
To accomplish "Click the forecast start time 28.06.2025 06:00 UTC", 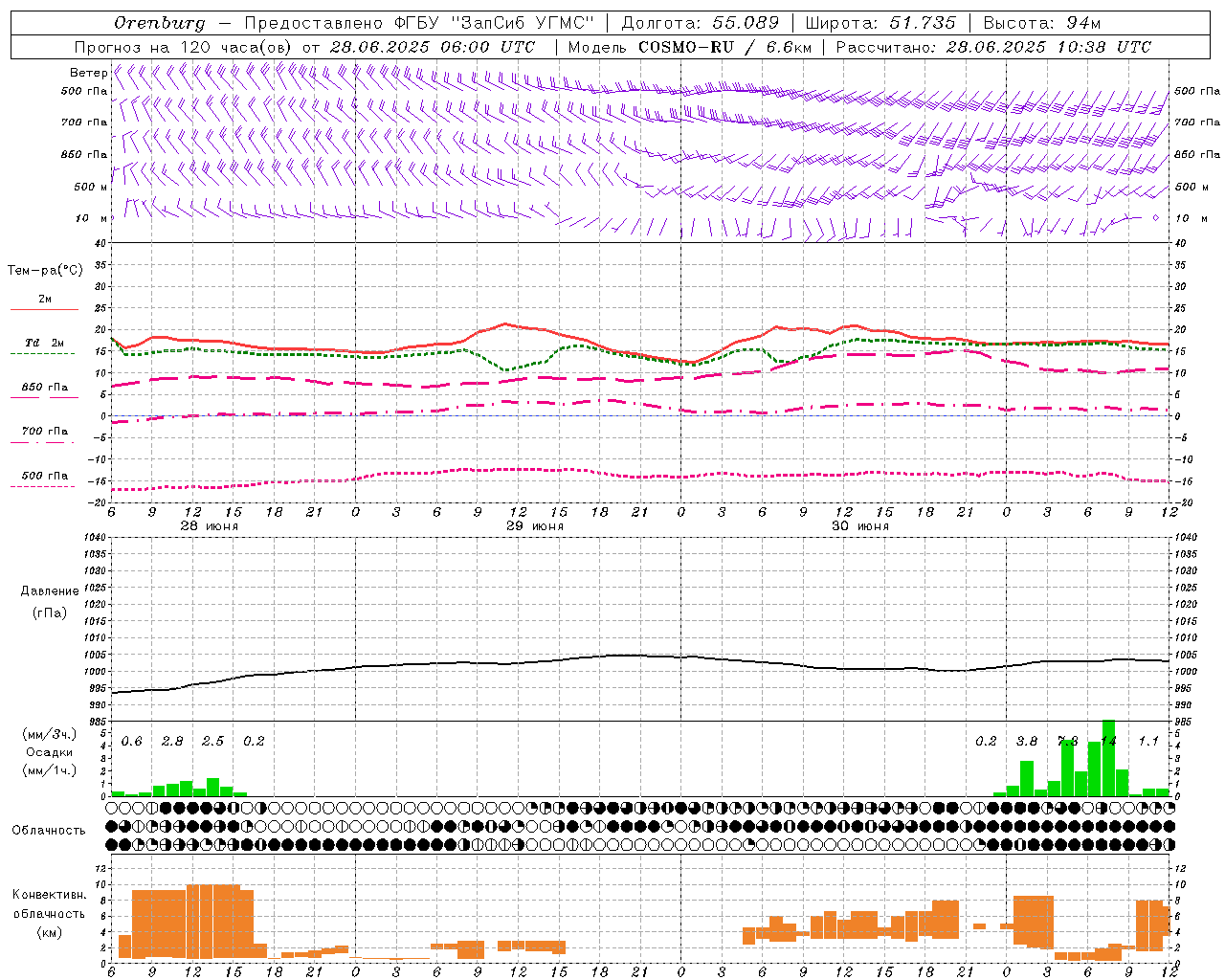I will pos(432,47).
